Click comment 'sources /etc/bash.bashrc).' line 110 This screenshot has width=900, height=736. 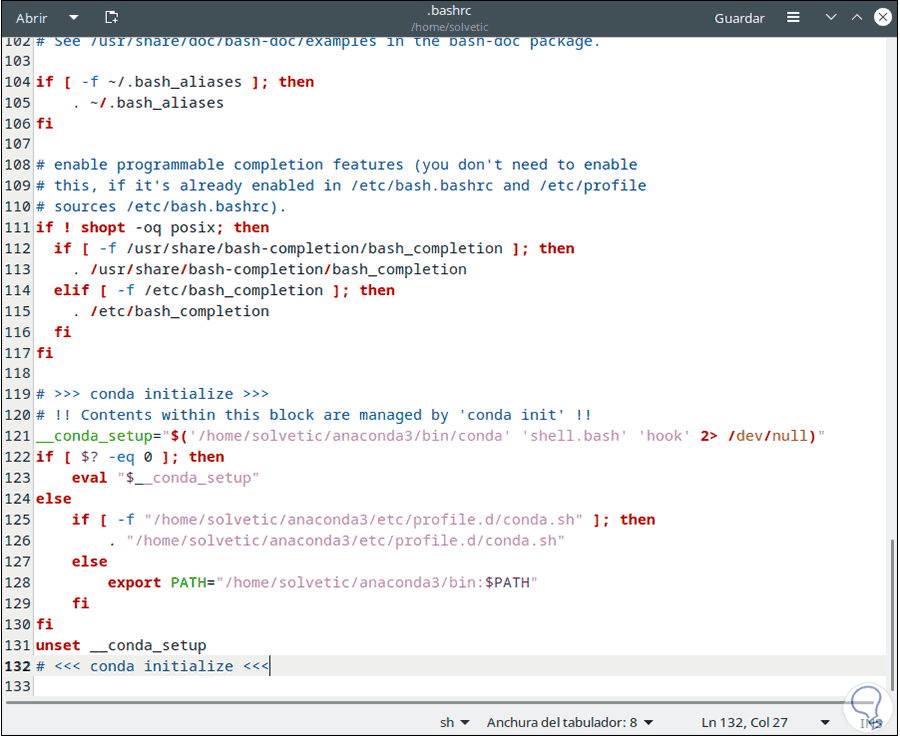point(161,207)
